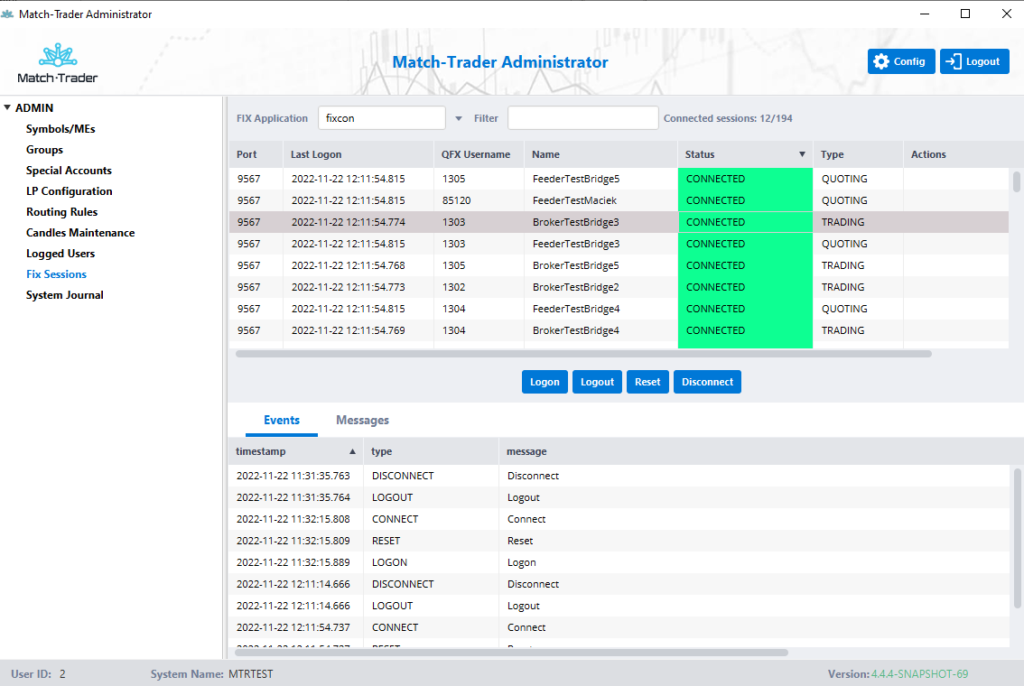
Task: Click CONNECTED status of FeederTestBridge5
Action: pyautogui.click(x=745, y=179)
